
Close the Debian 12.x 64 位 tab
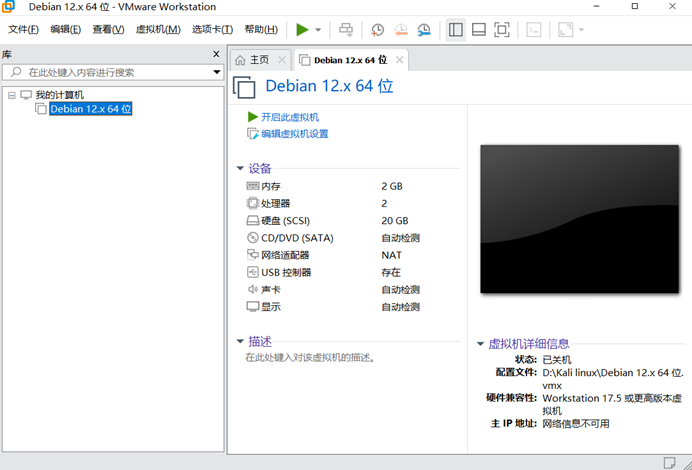pyautogui.click(x=399, y=60)
